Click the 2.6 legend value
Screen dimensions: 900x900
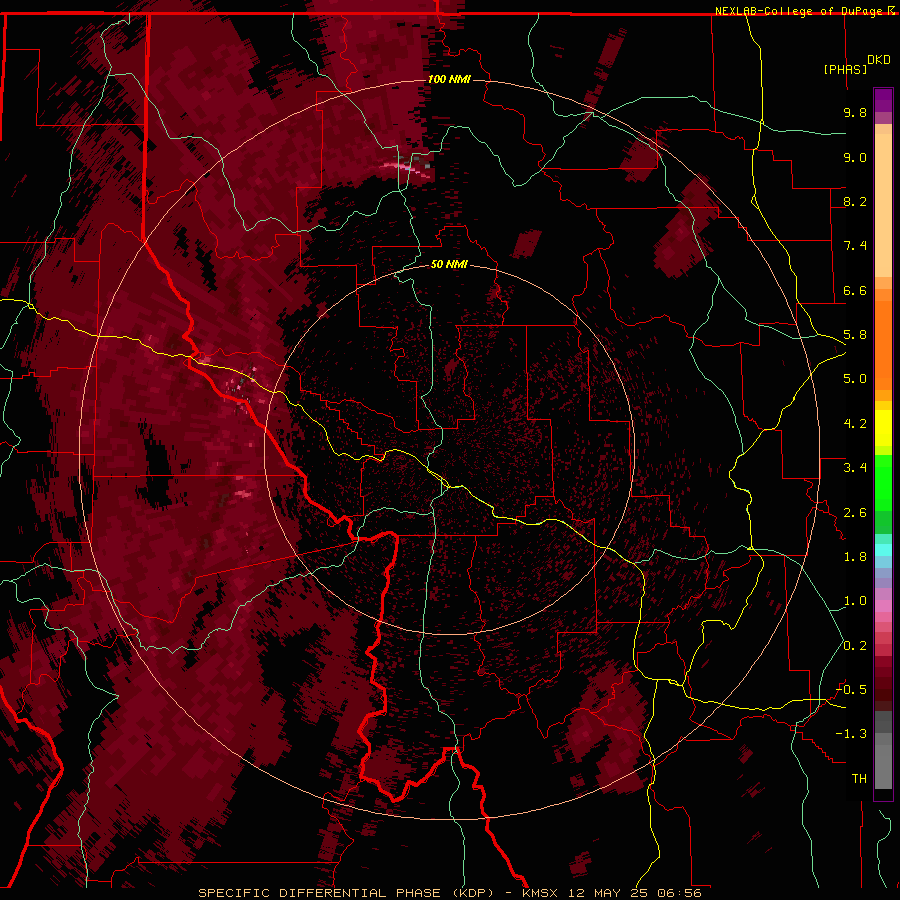tap(855, 513)
